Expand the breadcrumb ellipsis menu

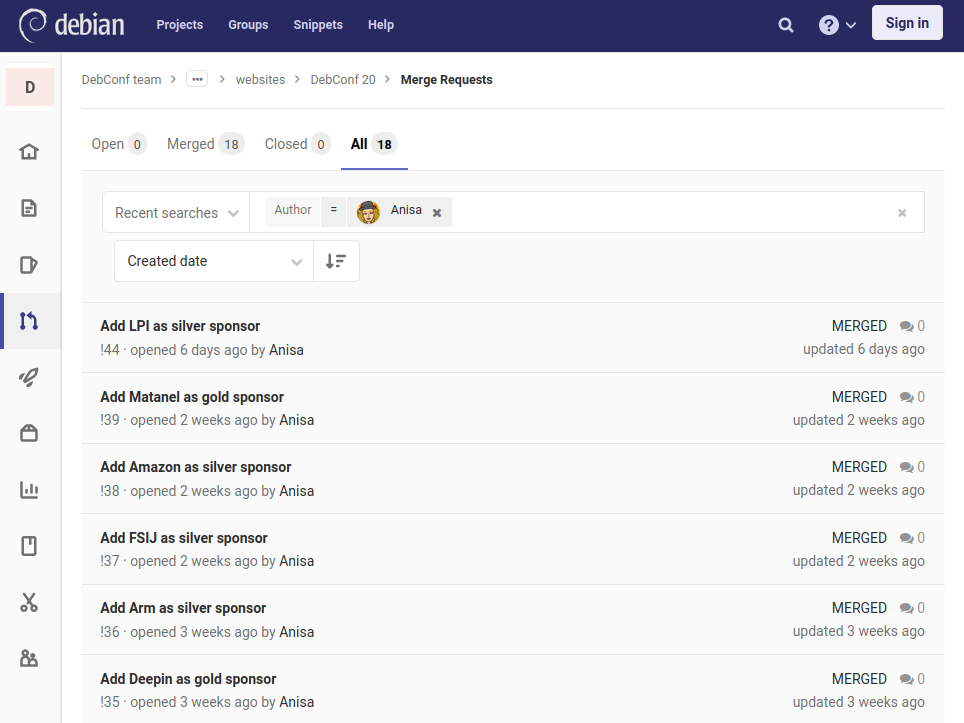coord(196,79)
